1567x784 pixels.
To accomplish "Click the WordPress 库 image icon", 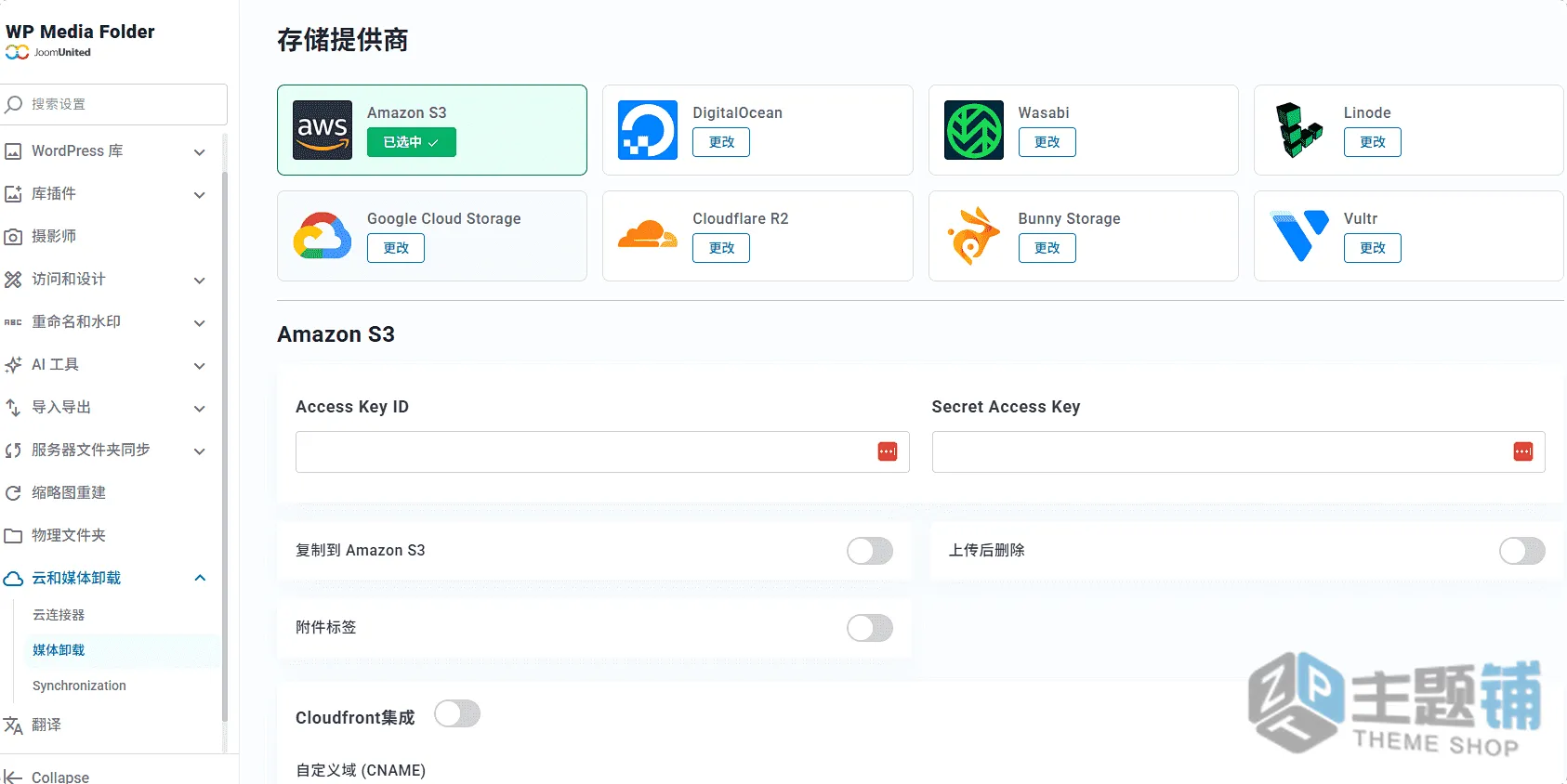I will [x=13, y=151].
